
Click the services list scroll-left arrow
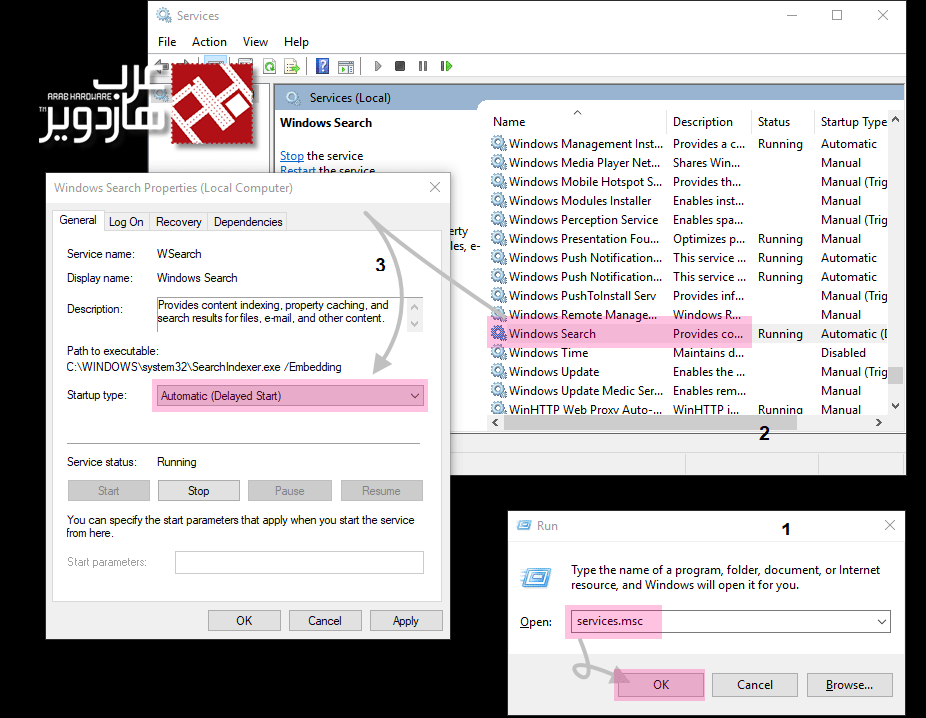click(495, 423)
